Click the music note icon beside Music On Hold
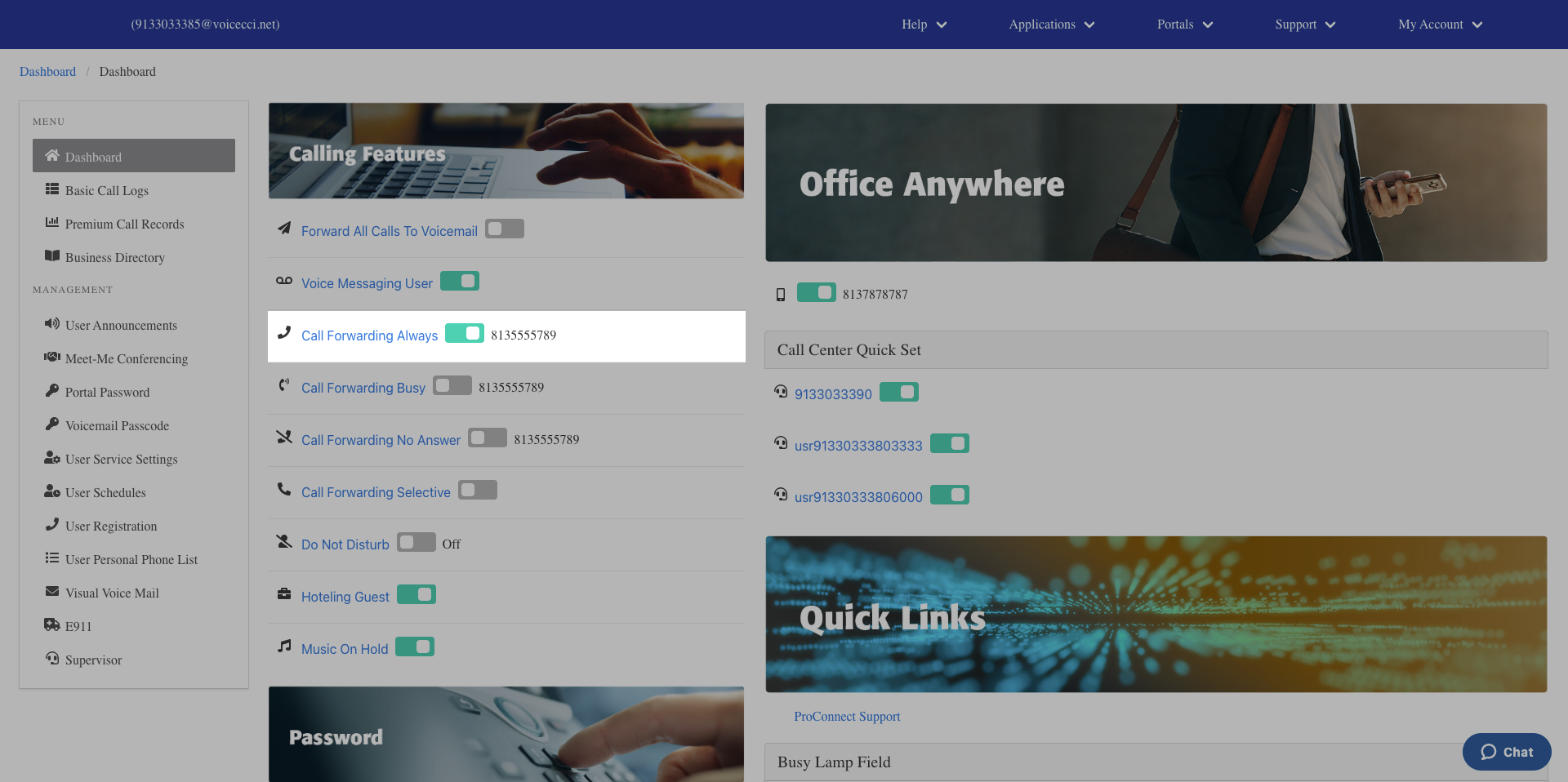The width and height of the screenshot is (1568, 782). [x=284, y=646]
